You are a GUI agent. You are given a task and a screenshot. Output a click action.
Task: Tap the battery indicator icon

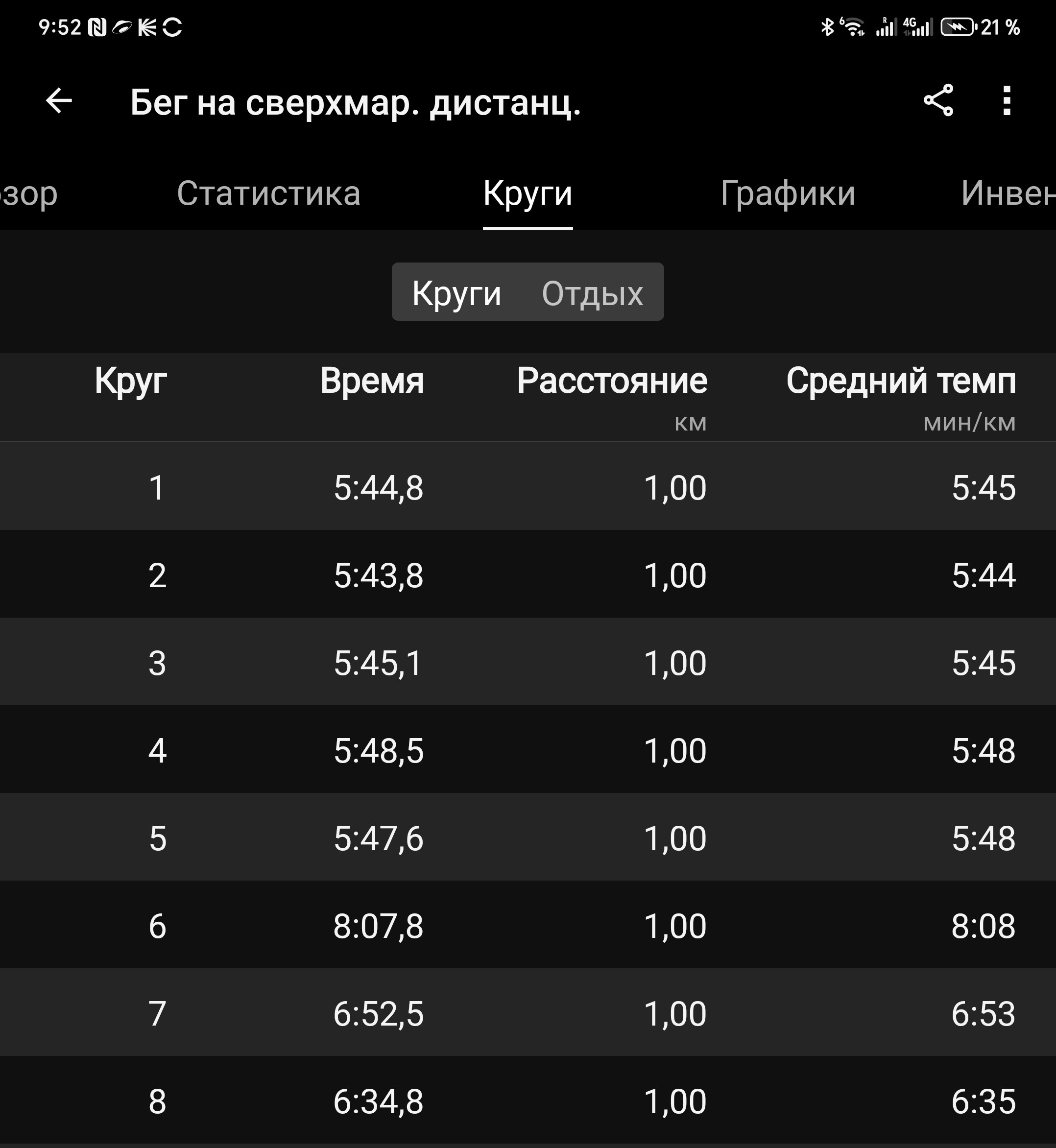point(958,27)
